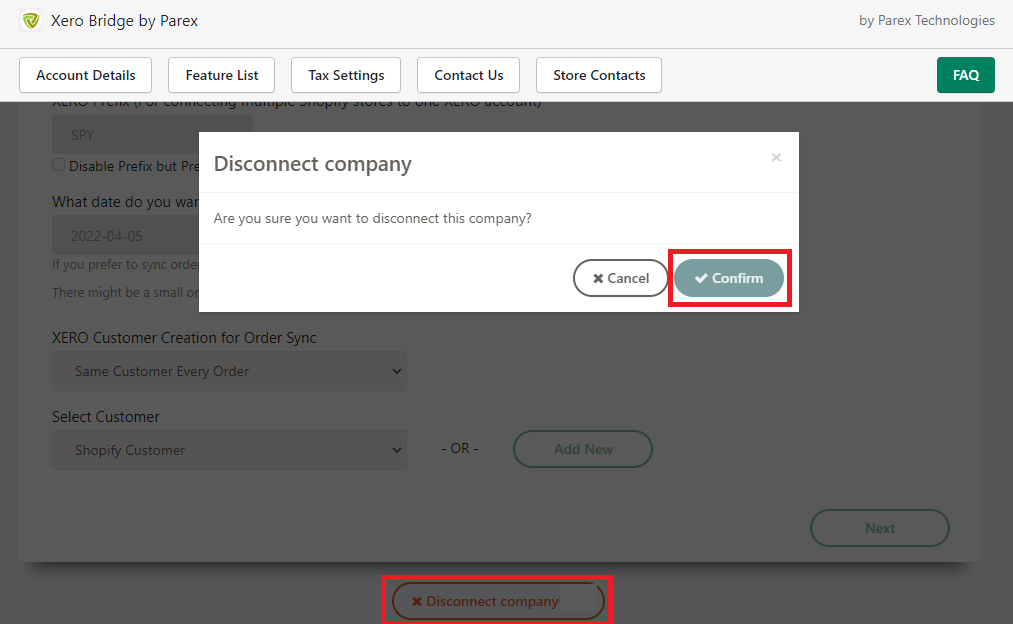The width and height of the screenshot is (1013, 624).
Task: Click the 2022-04-05 date field
Action: coord(126,236)
